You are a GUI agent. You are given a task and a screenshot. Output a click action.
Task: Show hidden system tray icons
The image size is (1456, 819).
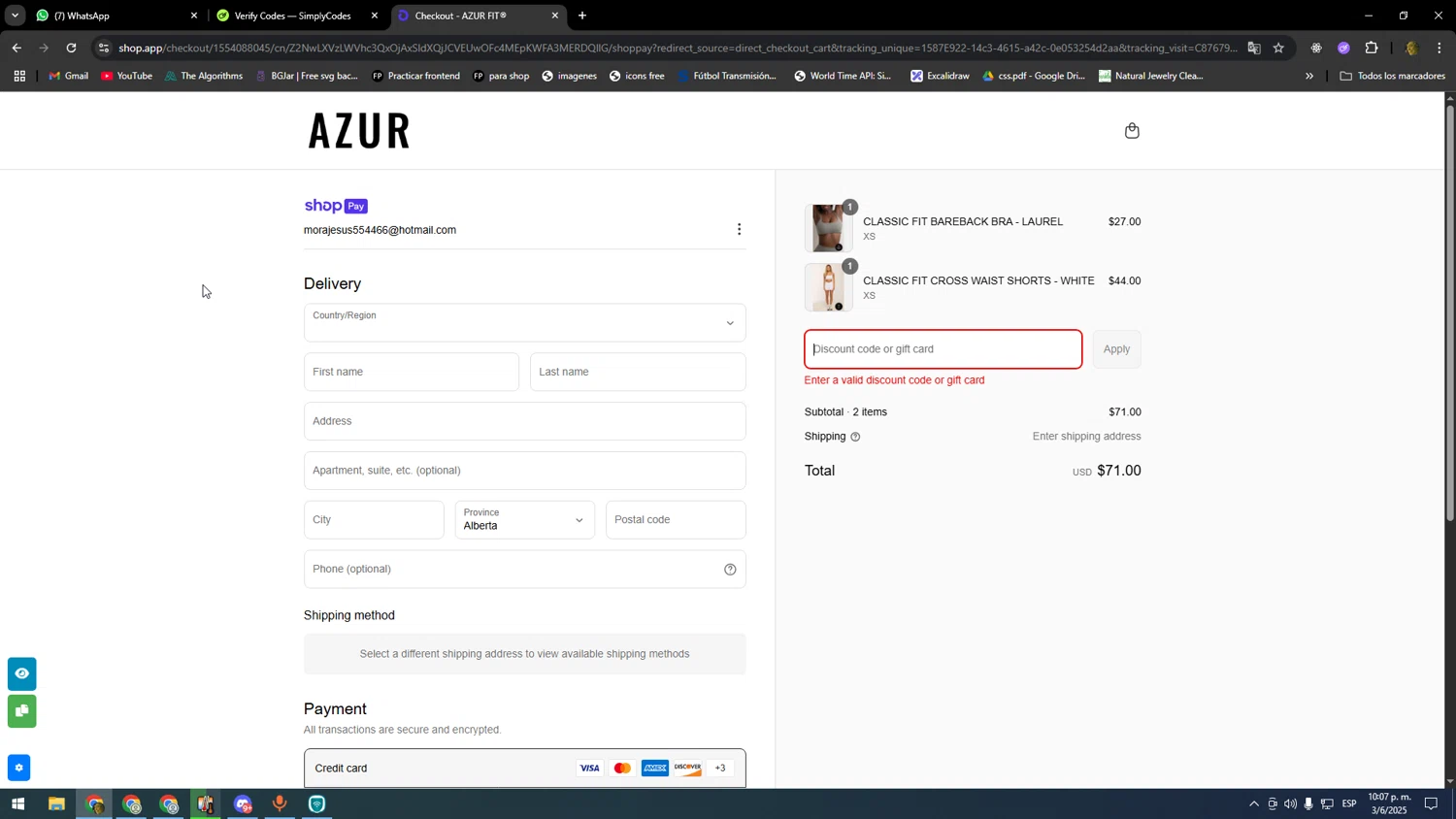coord(1253,804)
